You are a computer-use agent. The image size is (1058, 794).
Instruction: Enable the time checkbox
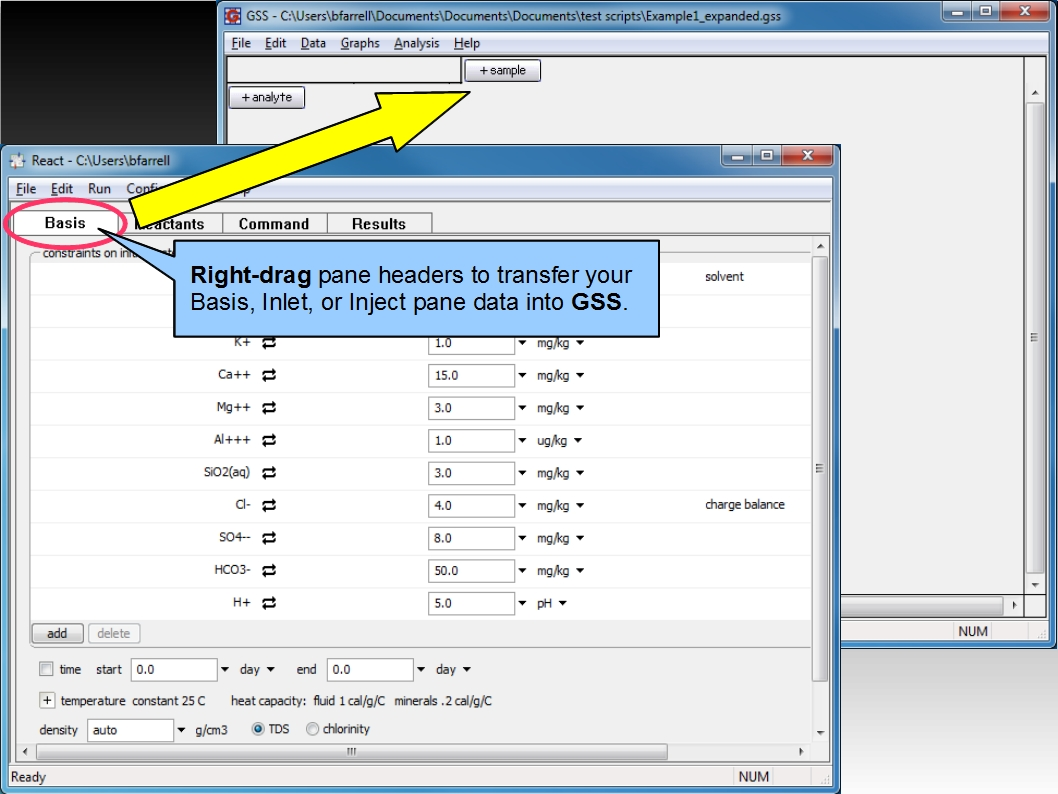click(46, 669)
